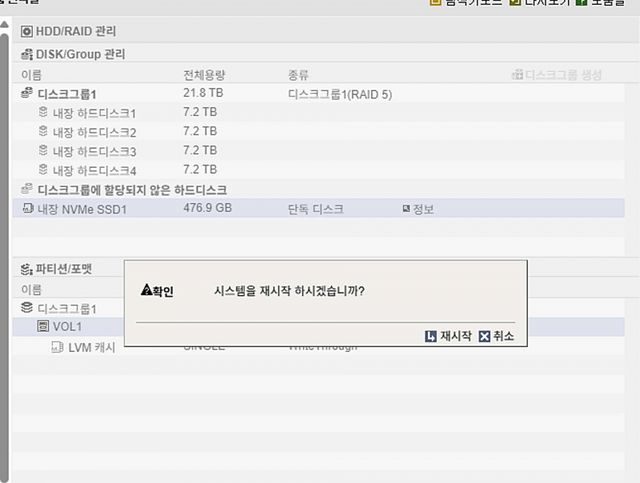Click the 내장 하드디스크1 disk icon
640x483 pixels.
[43, 112]
